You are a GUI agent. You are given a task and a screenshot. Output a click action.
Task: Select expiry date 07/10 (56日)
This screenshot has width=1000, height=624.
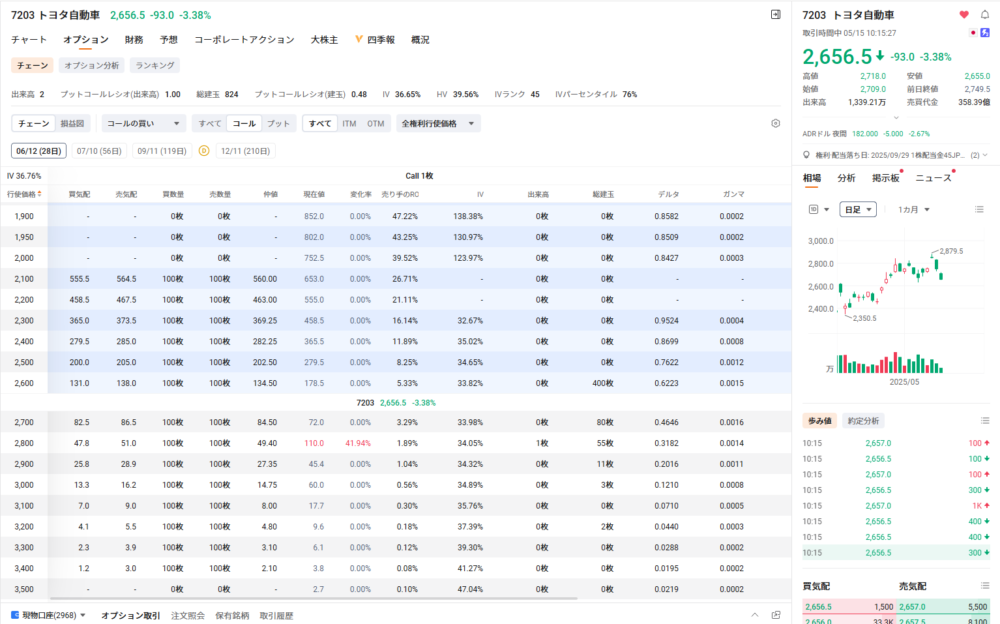click(x=99, y=151)
